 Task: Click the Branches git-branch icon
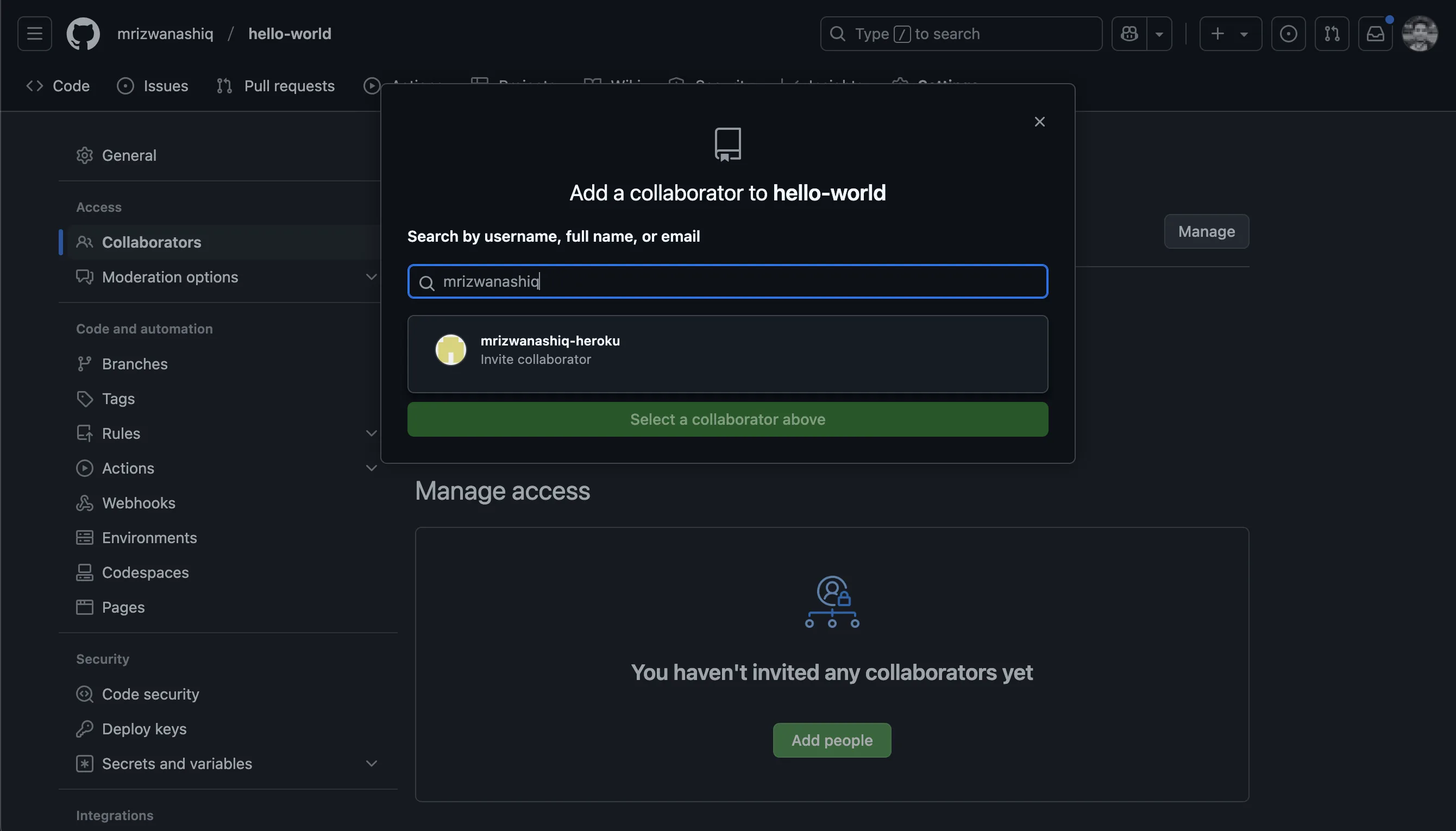tap(84, 363)
